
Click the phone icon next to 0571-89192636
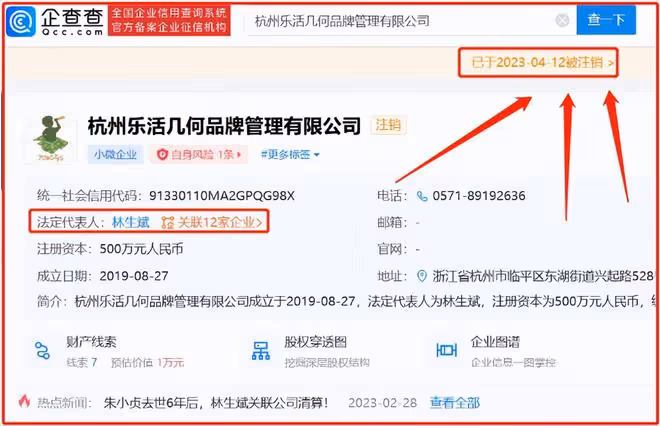point(421,196)
